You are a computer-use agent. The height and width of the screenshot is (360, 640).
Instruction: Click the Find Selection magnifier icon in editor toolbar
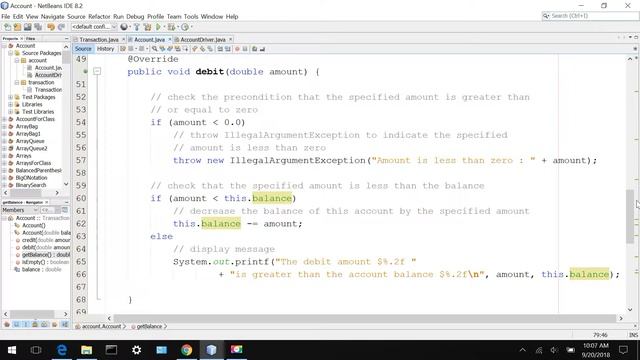point(155,49)
